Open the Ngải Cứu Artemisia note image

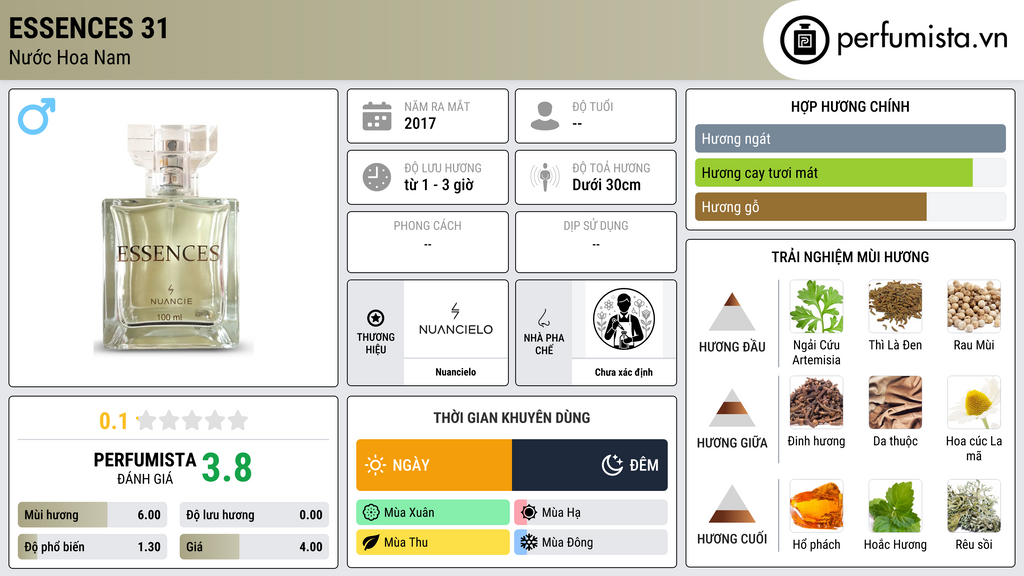click(x=816, y=306)
